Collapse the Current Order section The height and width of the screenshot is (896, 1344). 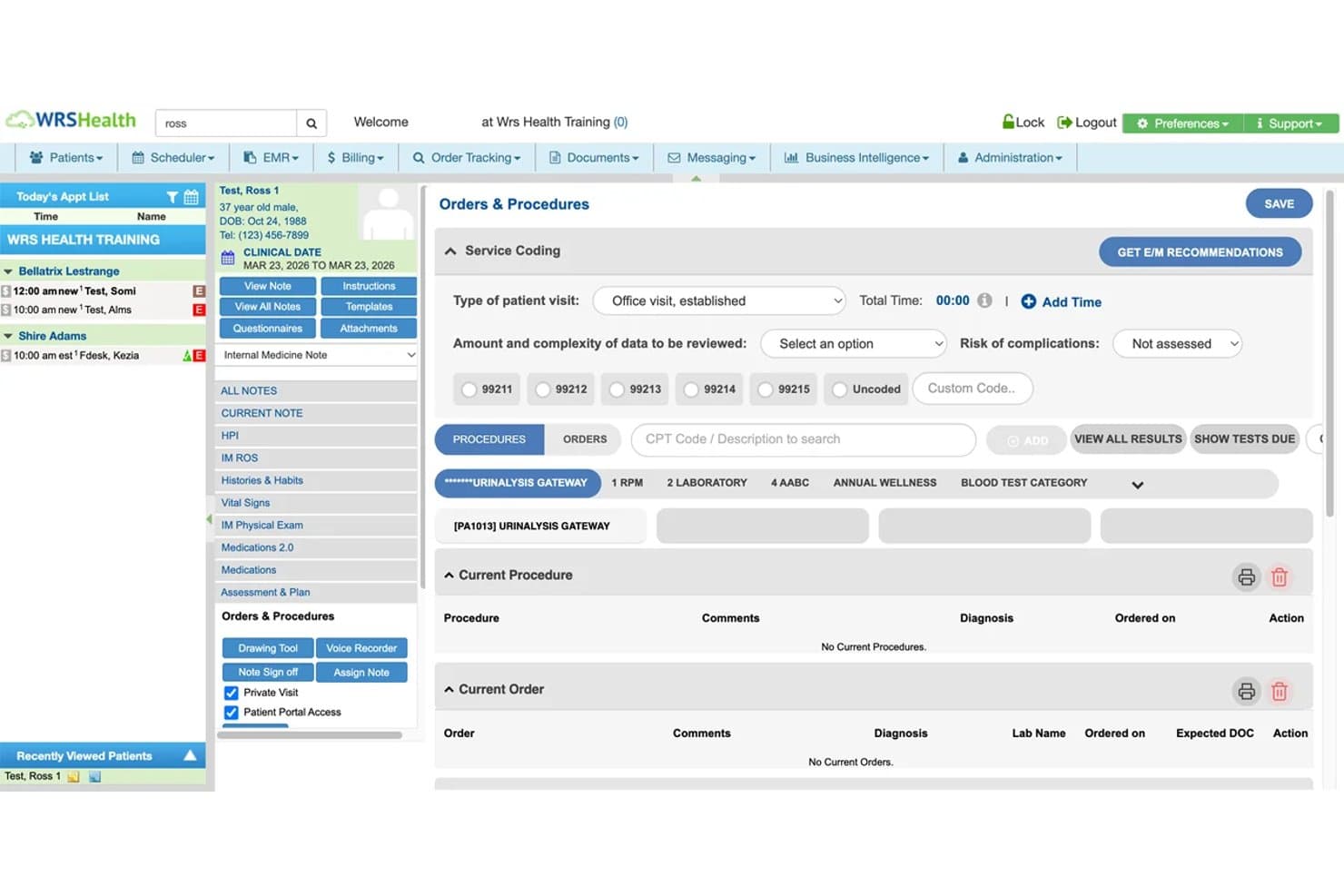pos(449,690)
